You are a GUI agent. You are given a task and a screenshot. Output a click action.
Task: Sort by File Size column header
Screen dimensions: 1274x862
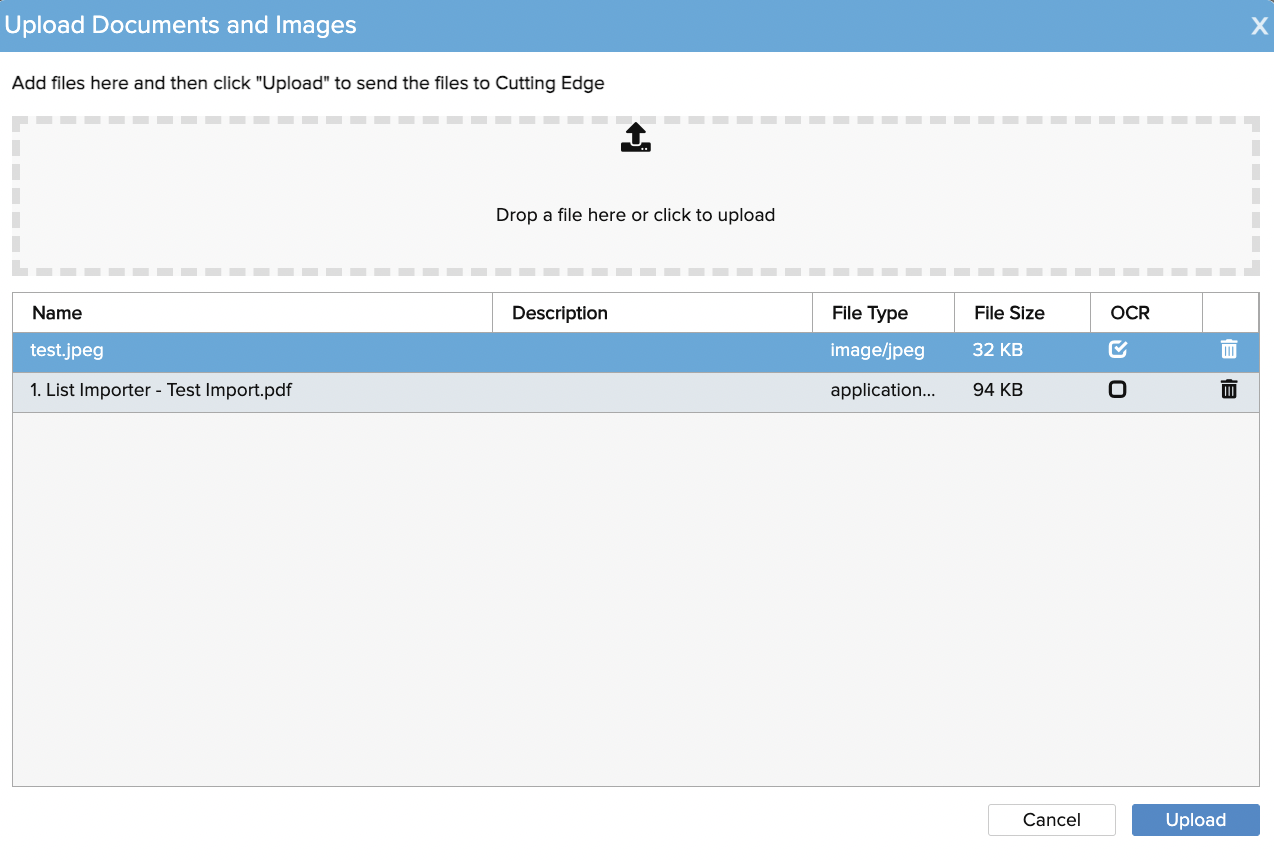[x=1009, y=313]
